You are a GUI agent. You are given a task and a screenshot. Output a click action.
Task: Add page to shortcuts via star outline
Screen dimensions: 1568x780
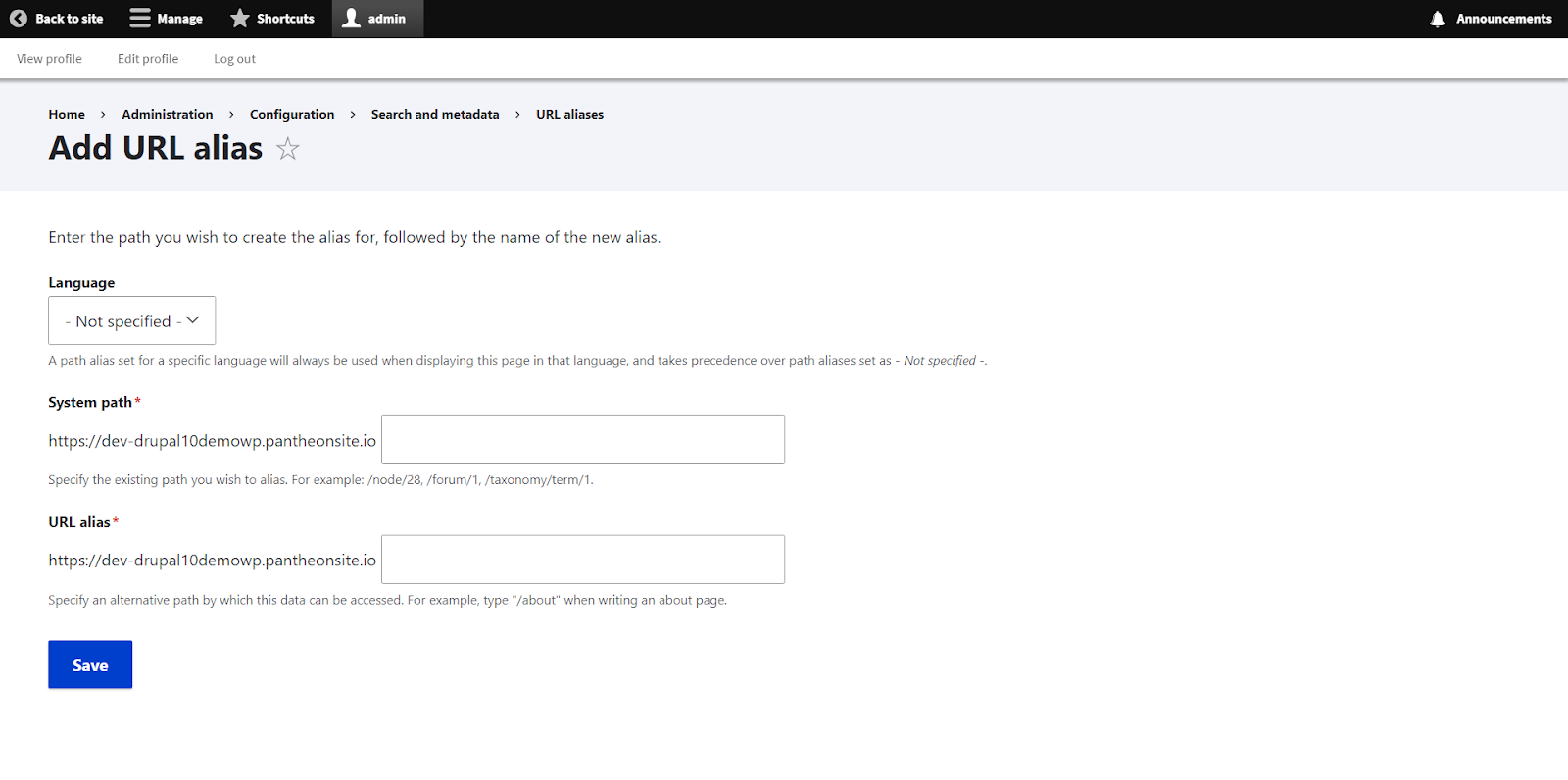coord(287,149)
